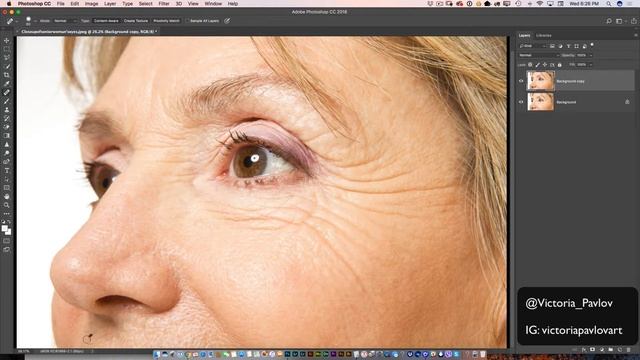Select the Blur tool

pyautogui.click(x=7, y=144)
